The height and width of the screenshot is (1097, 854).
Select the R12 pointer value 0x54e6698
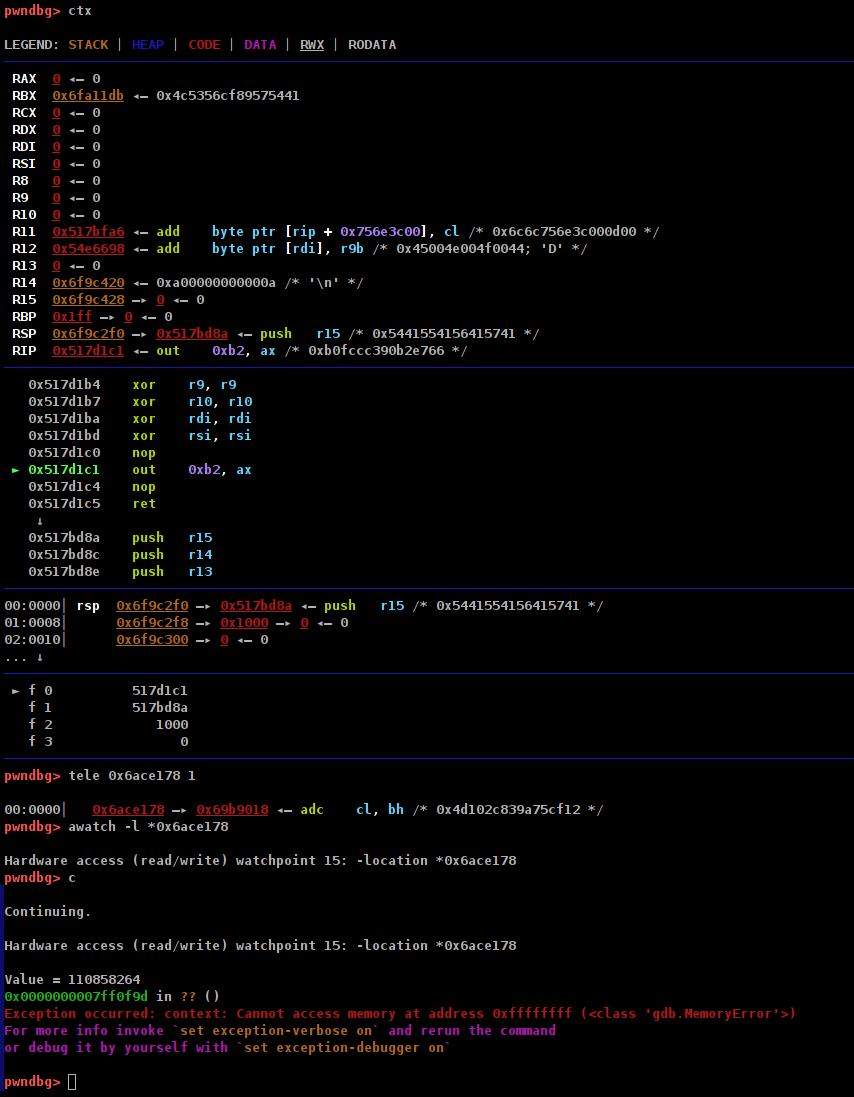pyautogui.click(x=88, y=249)
